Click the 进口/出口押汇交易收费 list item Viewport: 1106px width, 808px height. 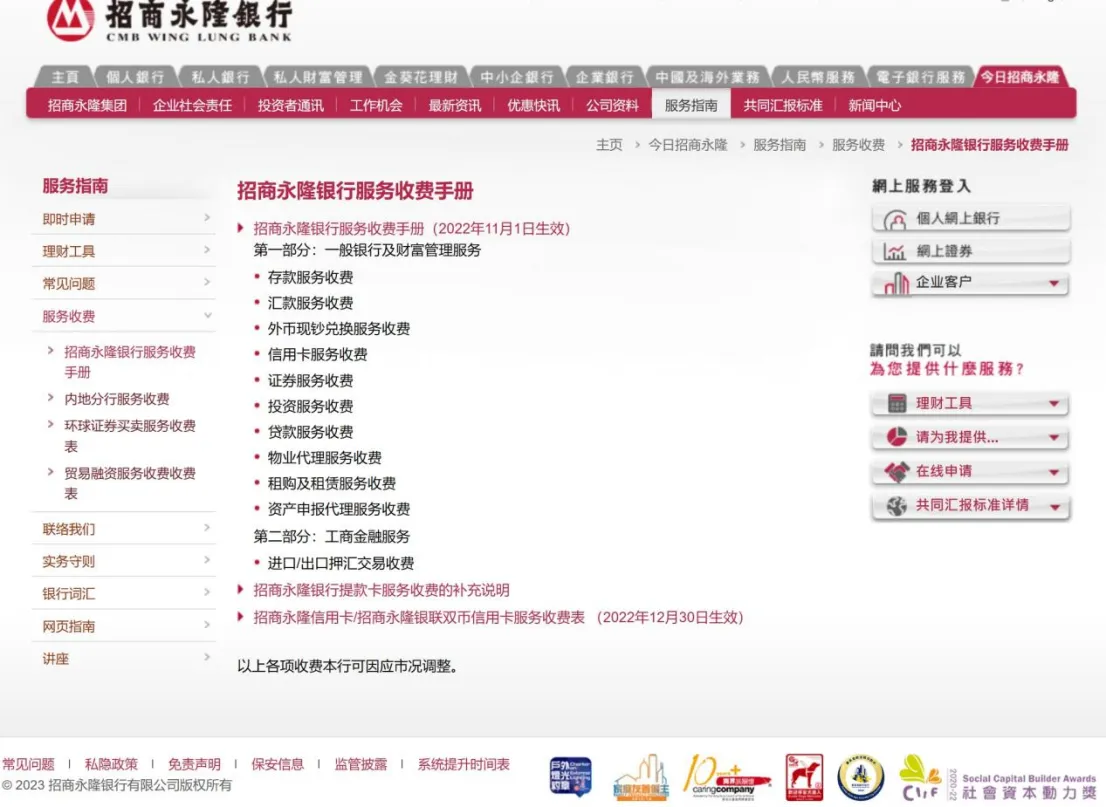pos(340,563)
